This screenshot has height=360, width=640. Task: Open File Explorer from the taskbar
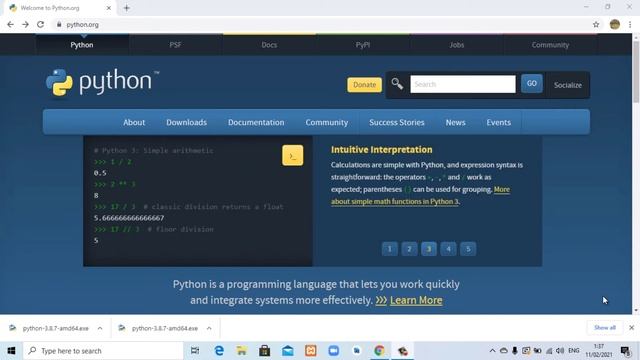coord(242,351)
